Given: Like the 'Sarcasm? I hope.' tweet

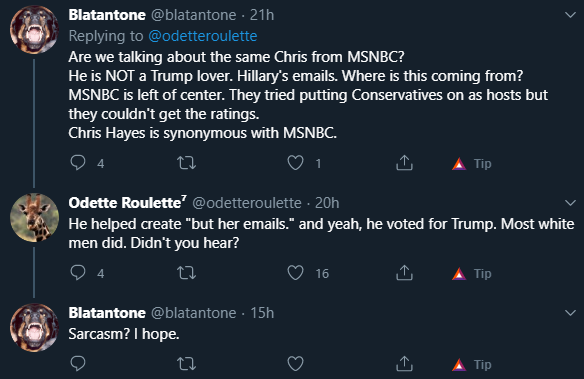Looking at the screenshot, I should (x=295, y=364).
